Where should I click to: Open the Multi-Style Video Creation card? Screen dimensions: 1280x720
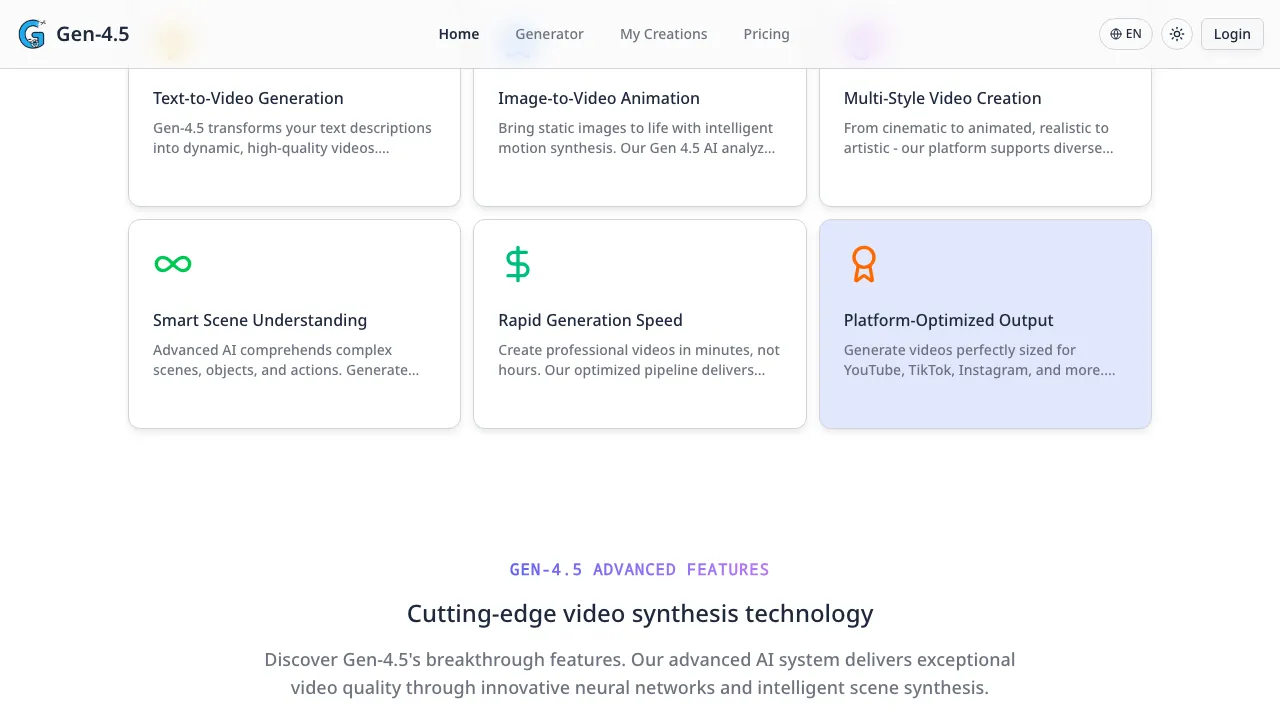pos(985,140)
